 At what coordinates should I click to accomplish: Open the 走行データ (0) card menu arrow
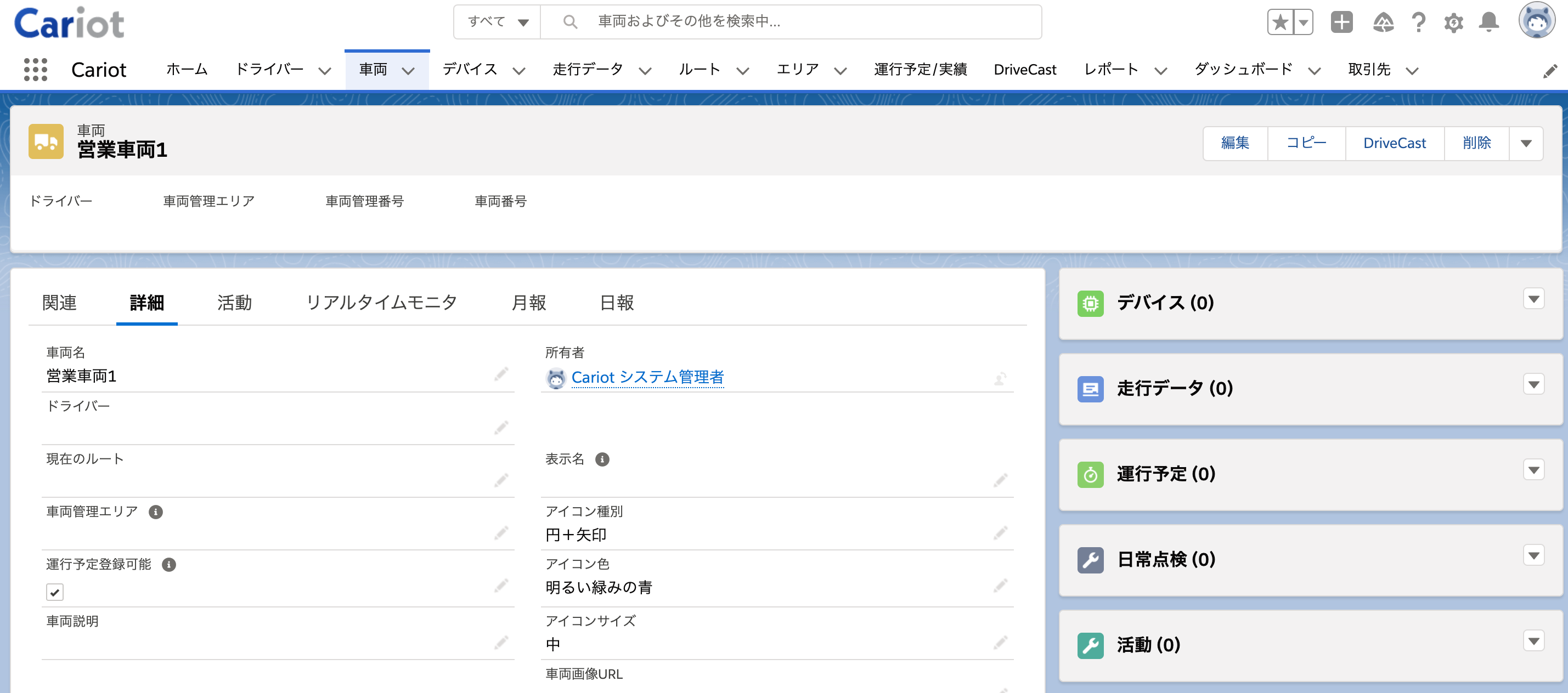point(1534,384)
